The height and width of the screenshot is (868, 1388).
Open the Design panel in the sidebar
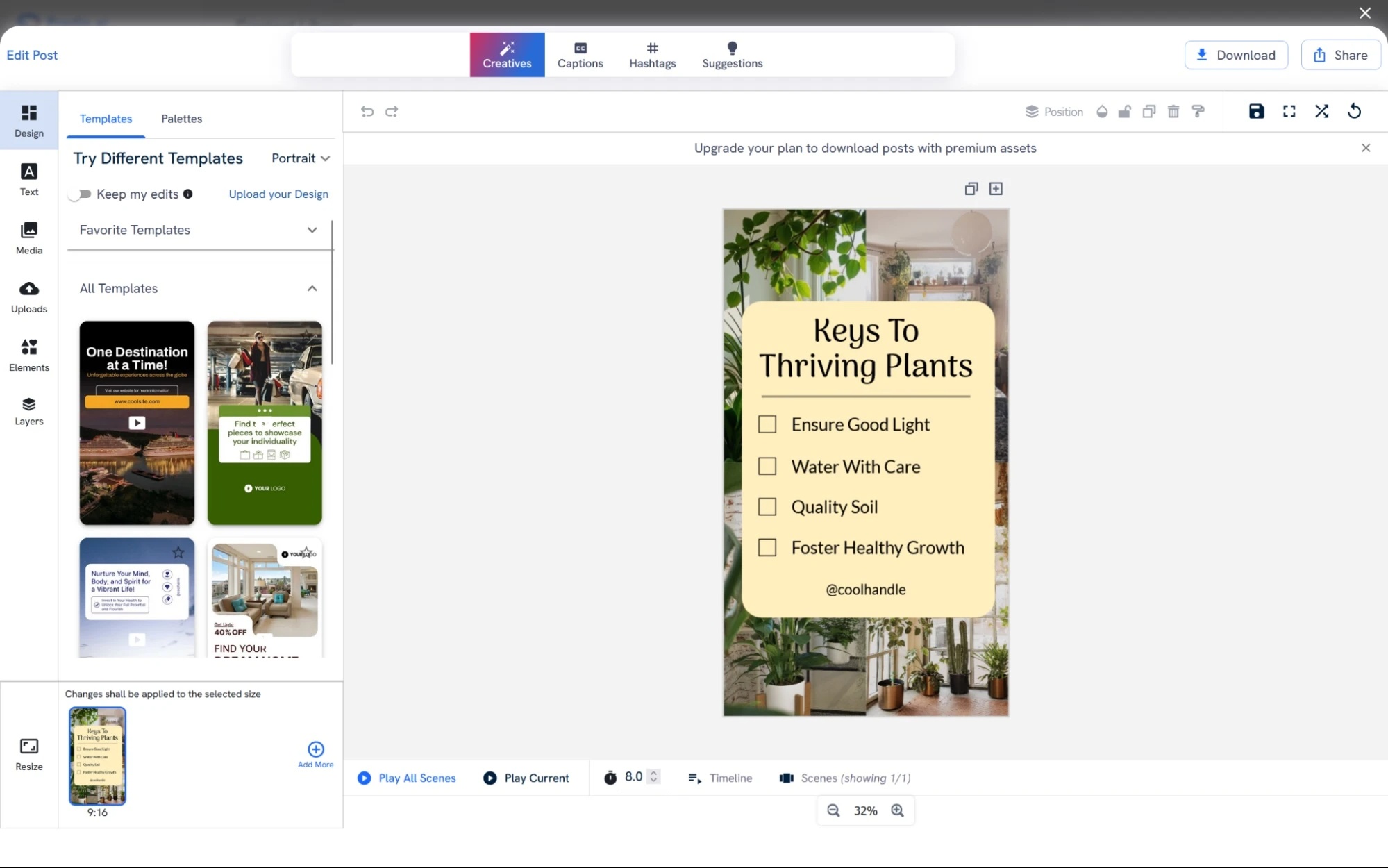[28, 119]
